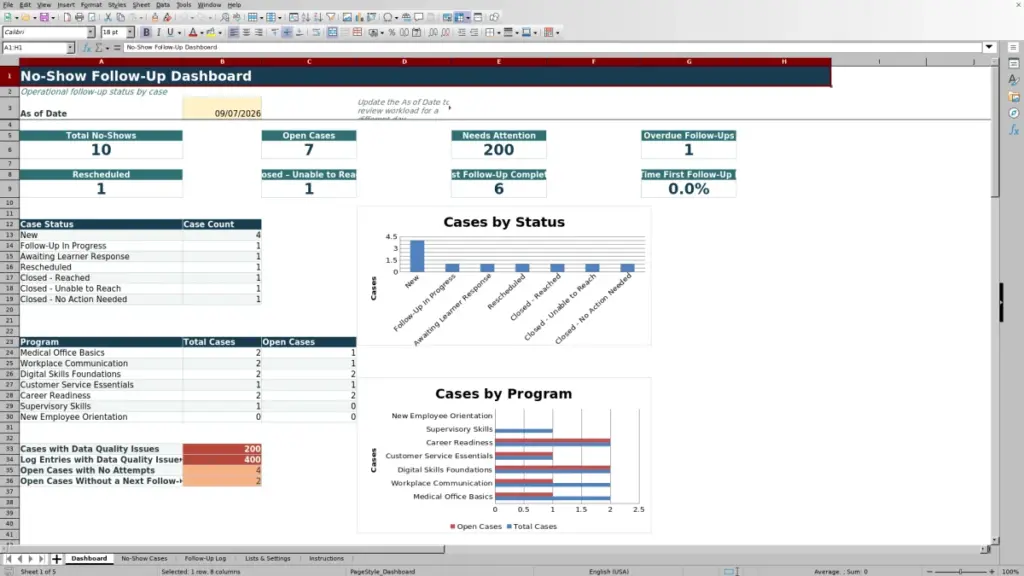Switch to the Follow-Up Log sheet tab
Viewport: 1024px width, 576px height.
pyautogui.click(x=205, y=558)
